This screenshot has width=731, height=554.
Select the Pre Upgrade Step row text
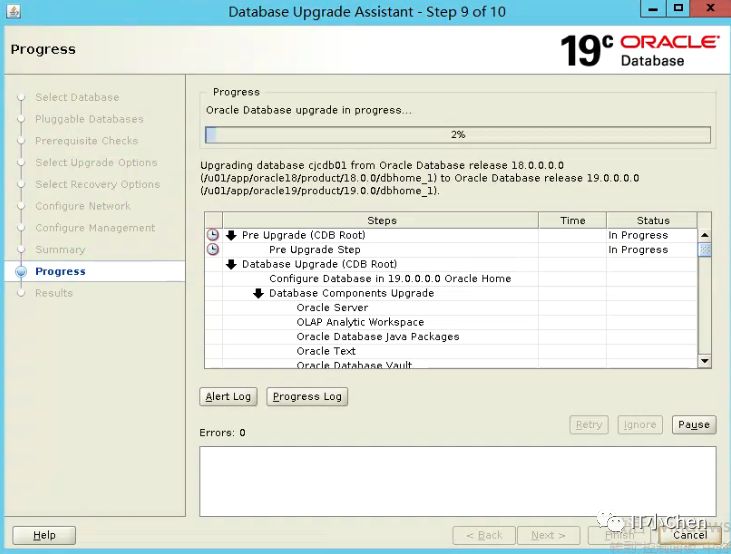(315, 250)
